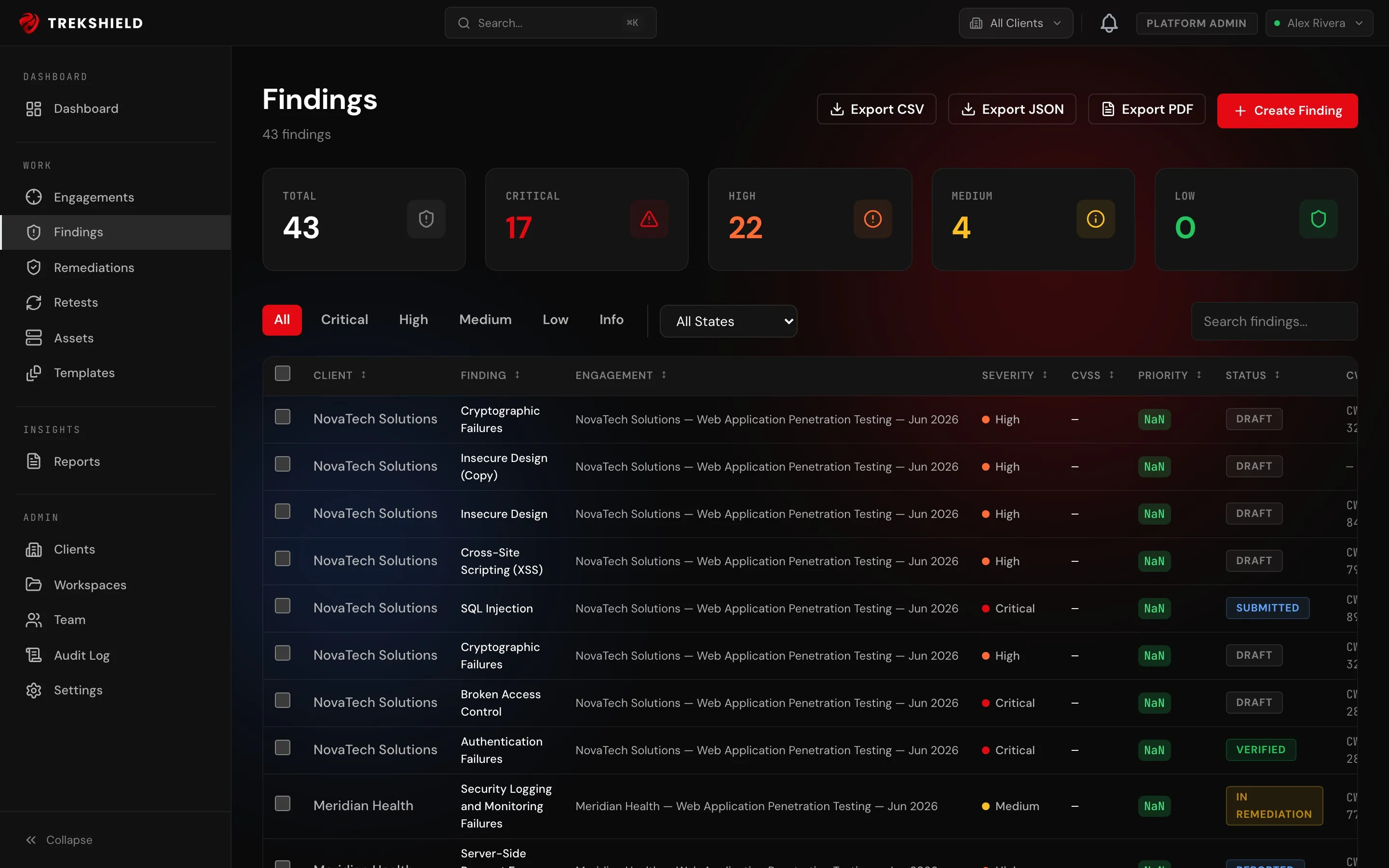
Task: Click the Critical warning triangle icon
Action: 649,219
